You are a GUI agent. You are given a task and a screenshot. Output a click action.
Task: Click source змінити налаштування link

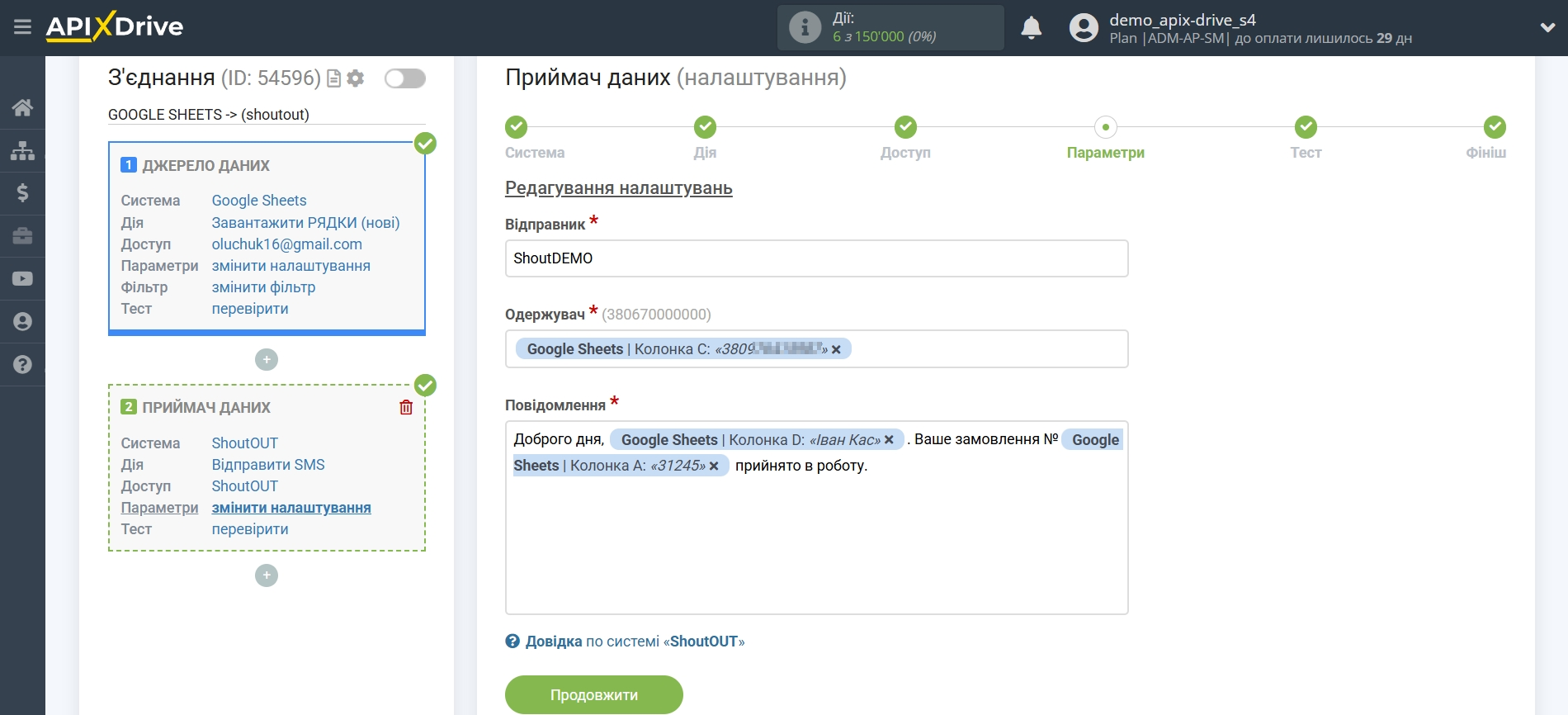(290, 266)
